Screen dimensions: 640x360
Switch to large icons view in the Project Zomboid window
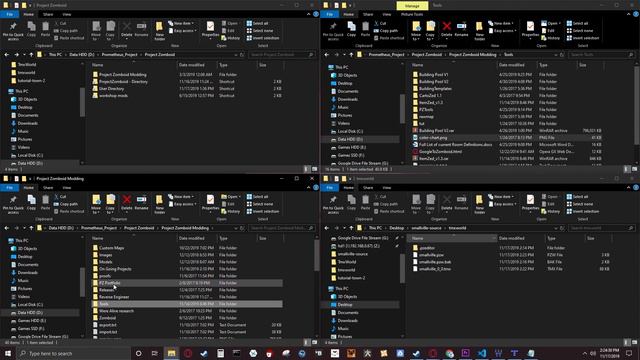coord(315,169)
